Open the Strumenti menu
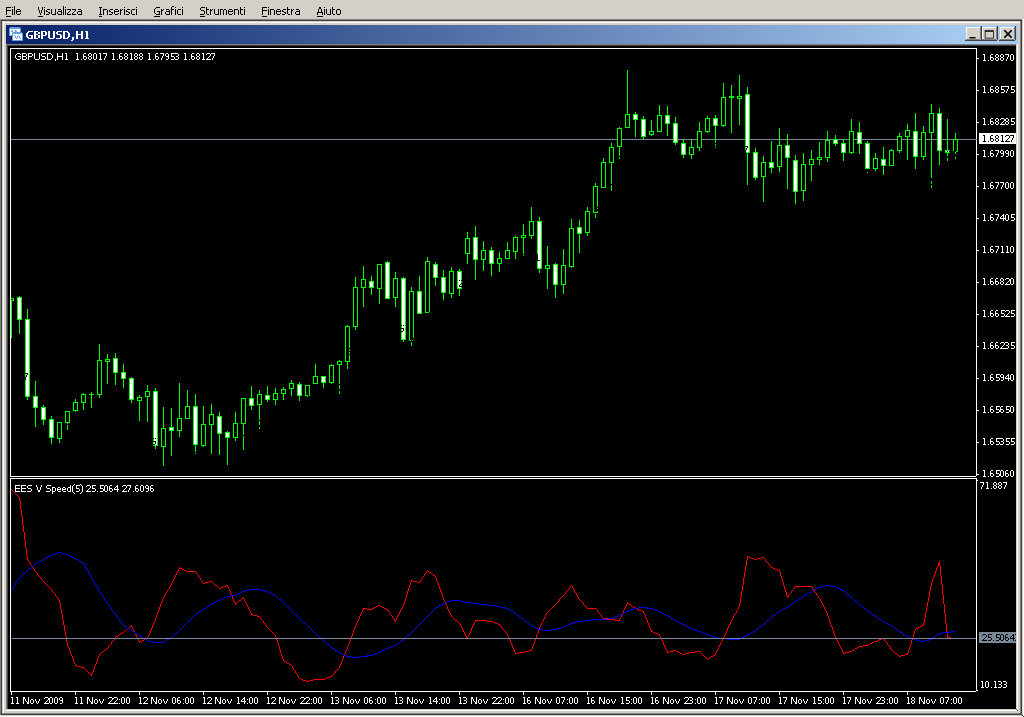This screenshot has width=1024, height=717. coord(222,11)
